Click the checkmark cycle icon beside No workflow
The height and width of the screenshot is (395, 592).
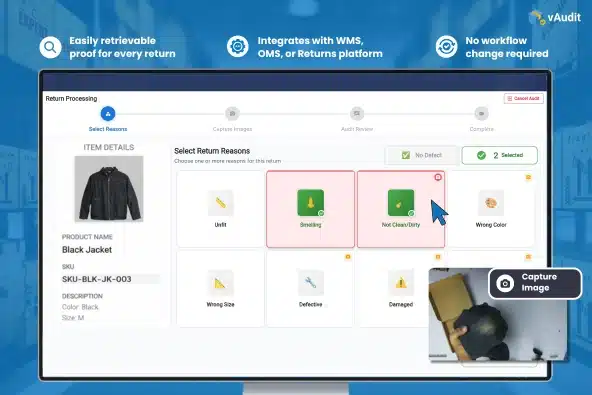[x=446, y=46]
